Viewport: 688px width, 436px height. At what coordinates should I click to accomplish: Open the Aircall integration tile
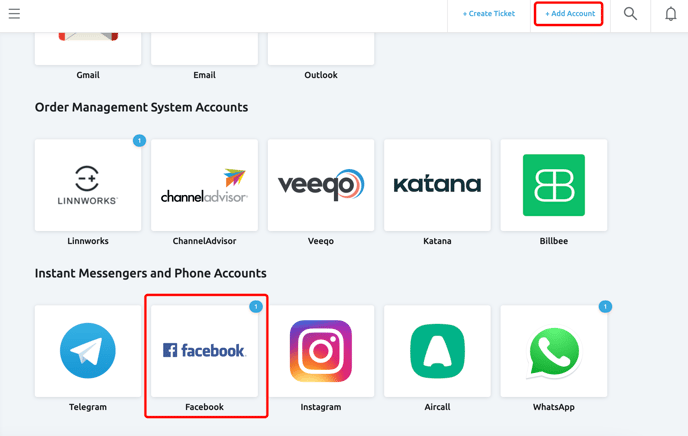pyautogui.click(x=437, y=352)
